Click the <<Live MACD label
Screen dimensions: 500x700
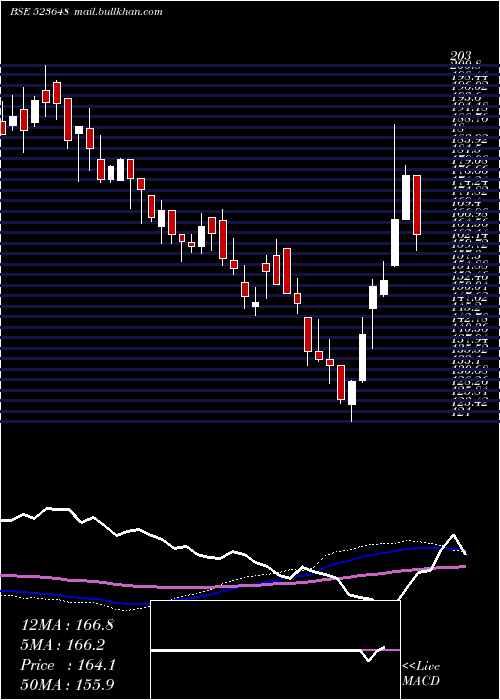[x=421, y=674]
